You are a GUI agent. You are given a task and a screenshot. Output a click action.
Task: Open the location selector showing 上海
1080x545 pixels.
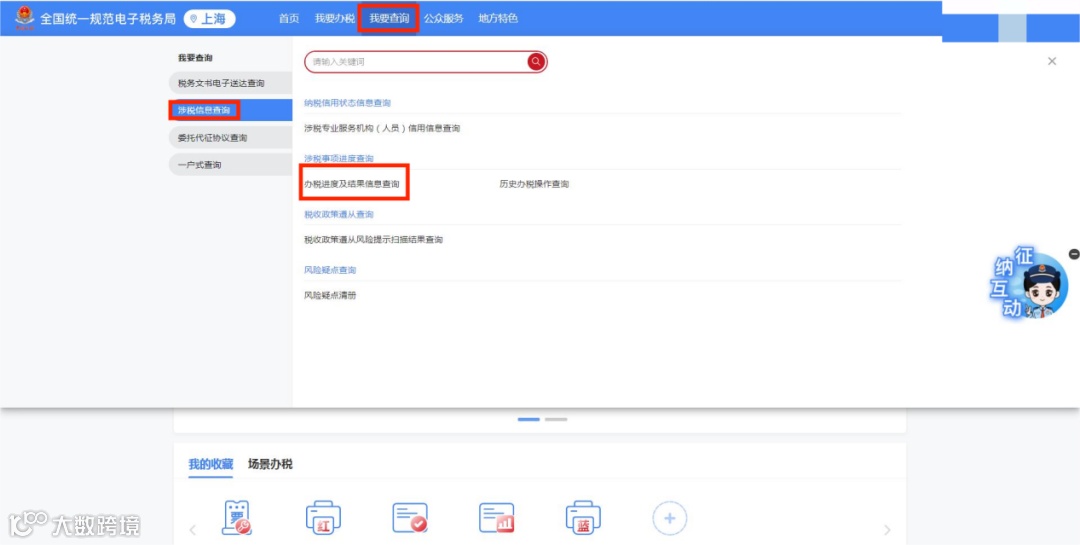click(x=209, y=19)
